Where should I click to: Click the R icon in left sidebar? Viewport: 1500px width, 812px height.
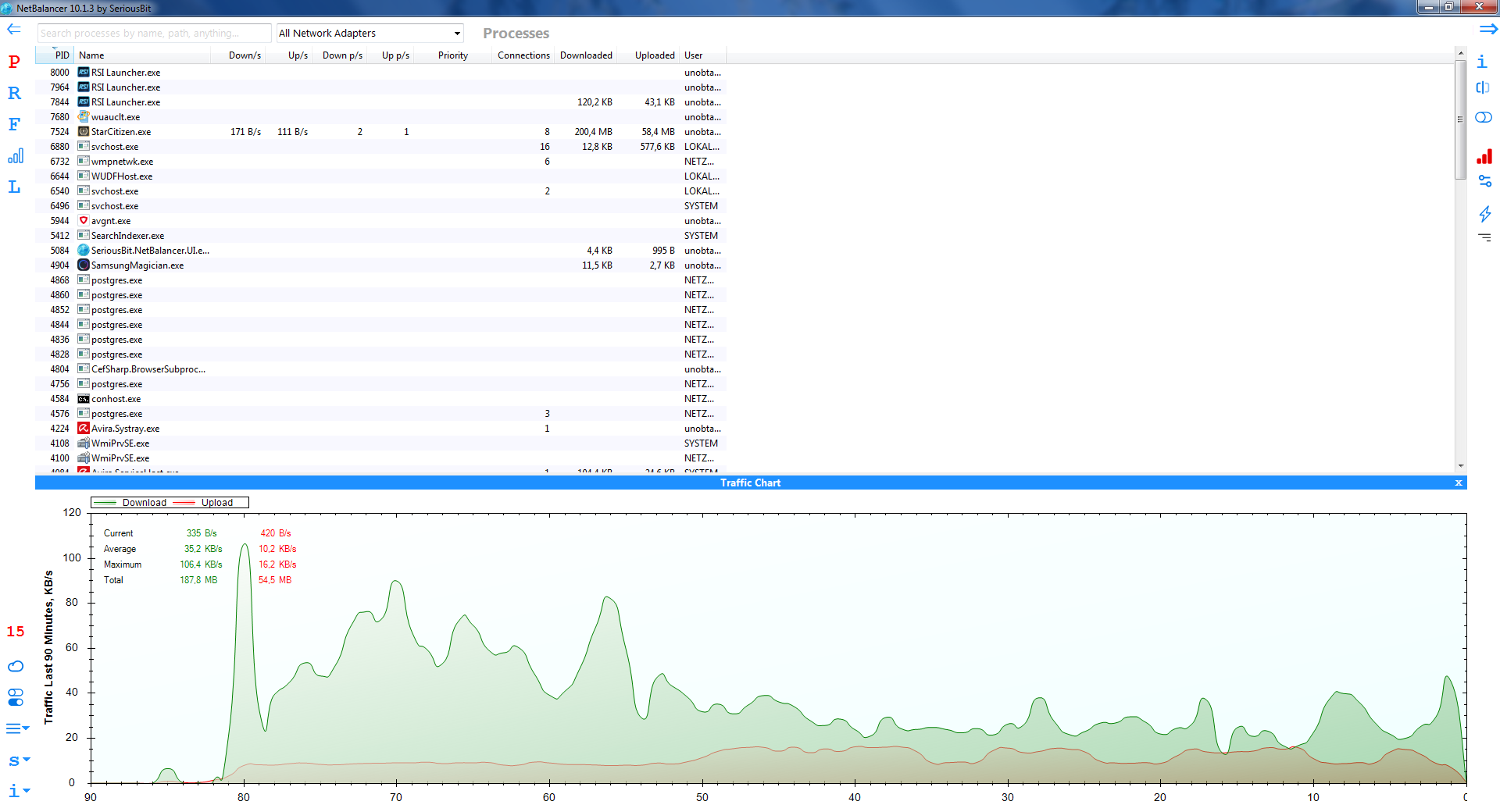[14, 93]
